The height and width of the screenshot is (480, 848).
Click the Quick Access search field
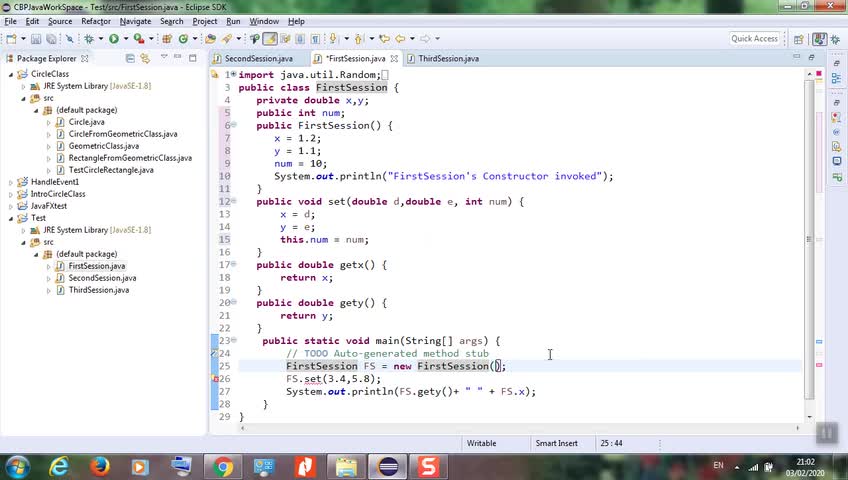[754, 38]
